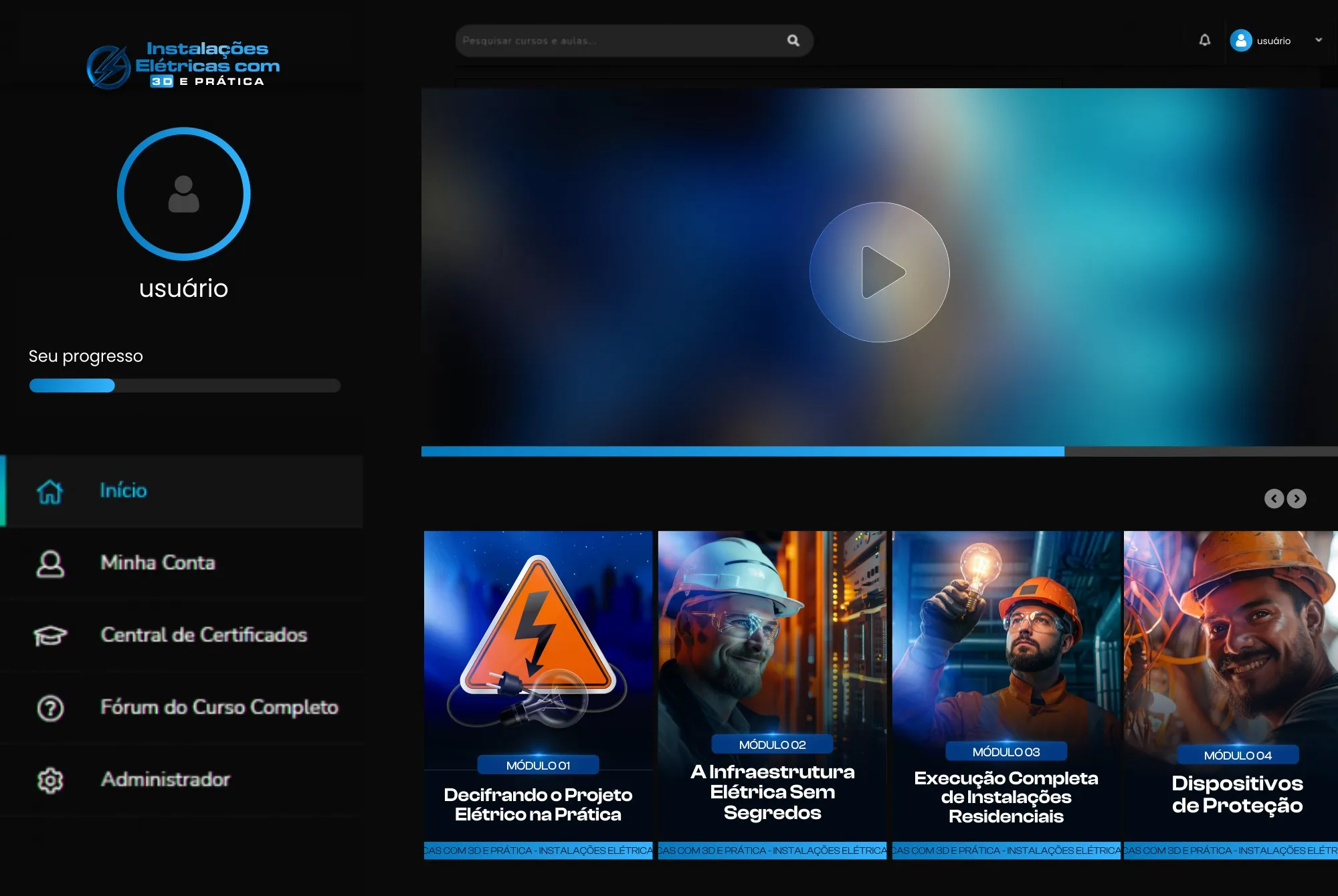Screen dimensions: 1338x896
Task: Click the question mark forum icon
Action: pyautogui.click(x=50, y=708)
